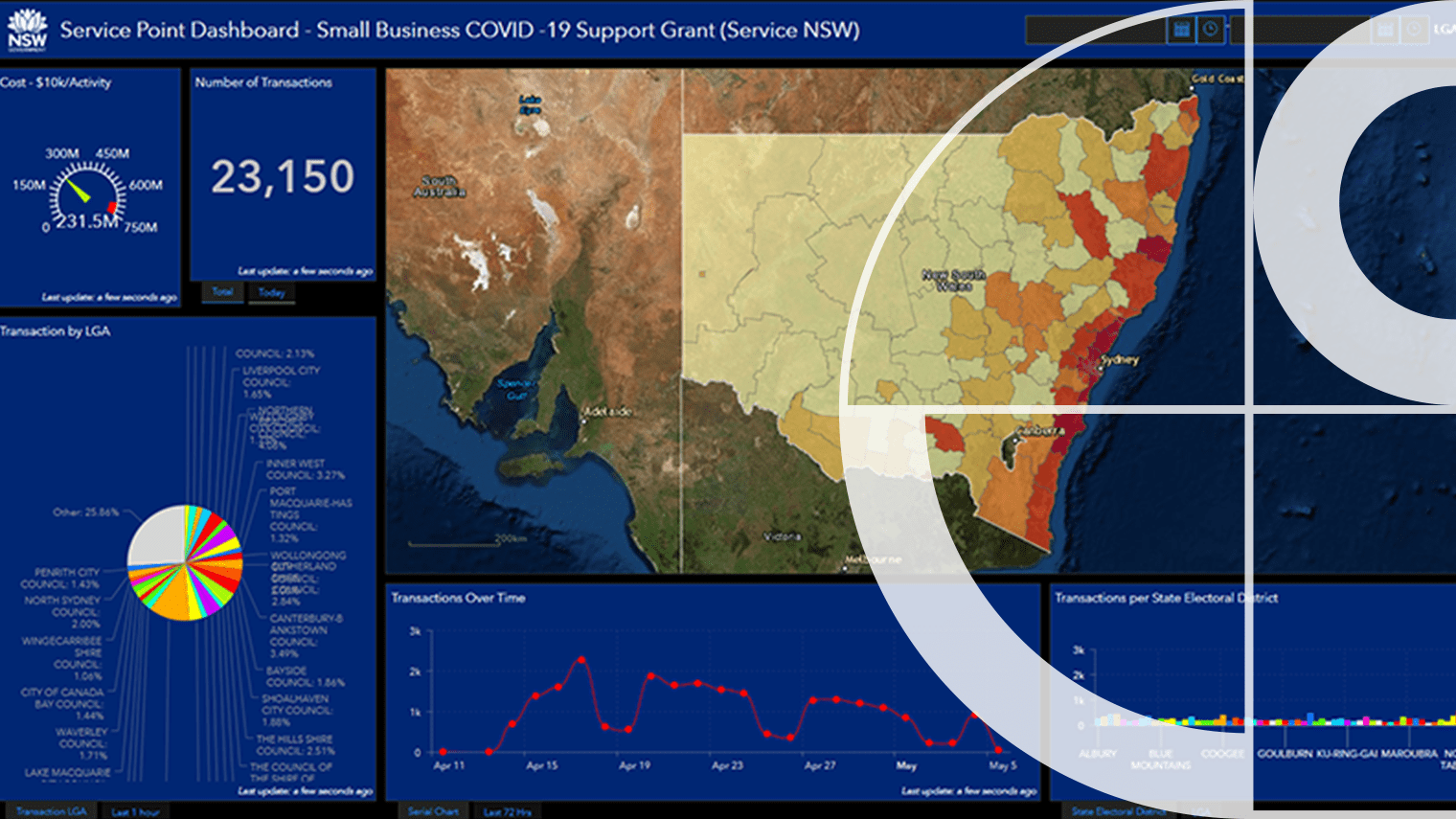Open the first date filter calendar icon
The width and height of the screenshot is (1456, 819).
pyautogui.click(x=1181, y=30)
